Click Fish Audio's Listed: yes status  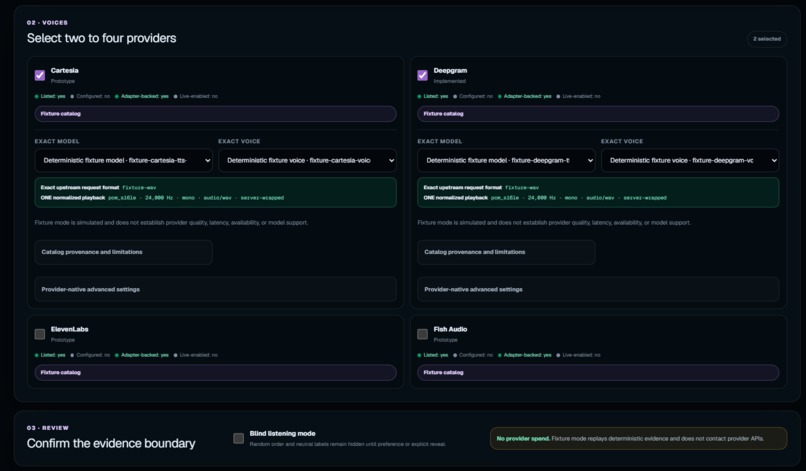pos(433,355)
